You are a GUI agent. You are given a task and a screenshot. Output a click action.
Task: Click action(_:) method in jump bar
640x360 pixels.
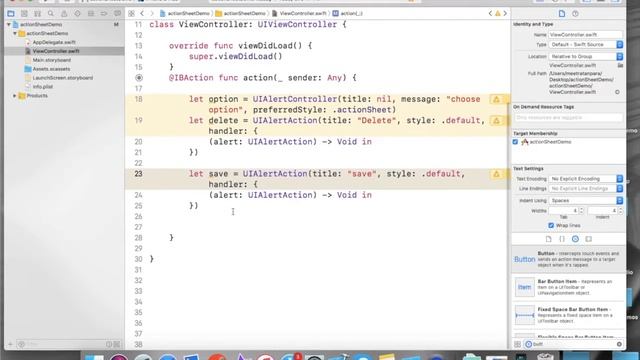tap(348, 13)
